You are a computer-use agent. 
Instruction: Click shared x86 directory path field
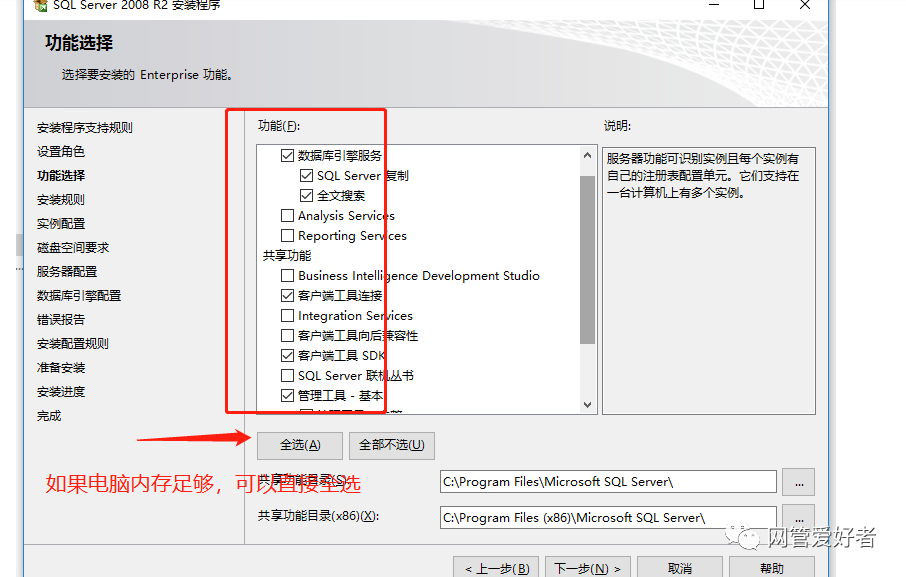click(x=608, y=518)
